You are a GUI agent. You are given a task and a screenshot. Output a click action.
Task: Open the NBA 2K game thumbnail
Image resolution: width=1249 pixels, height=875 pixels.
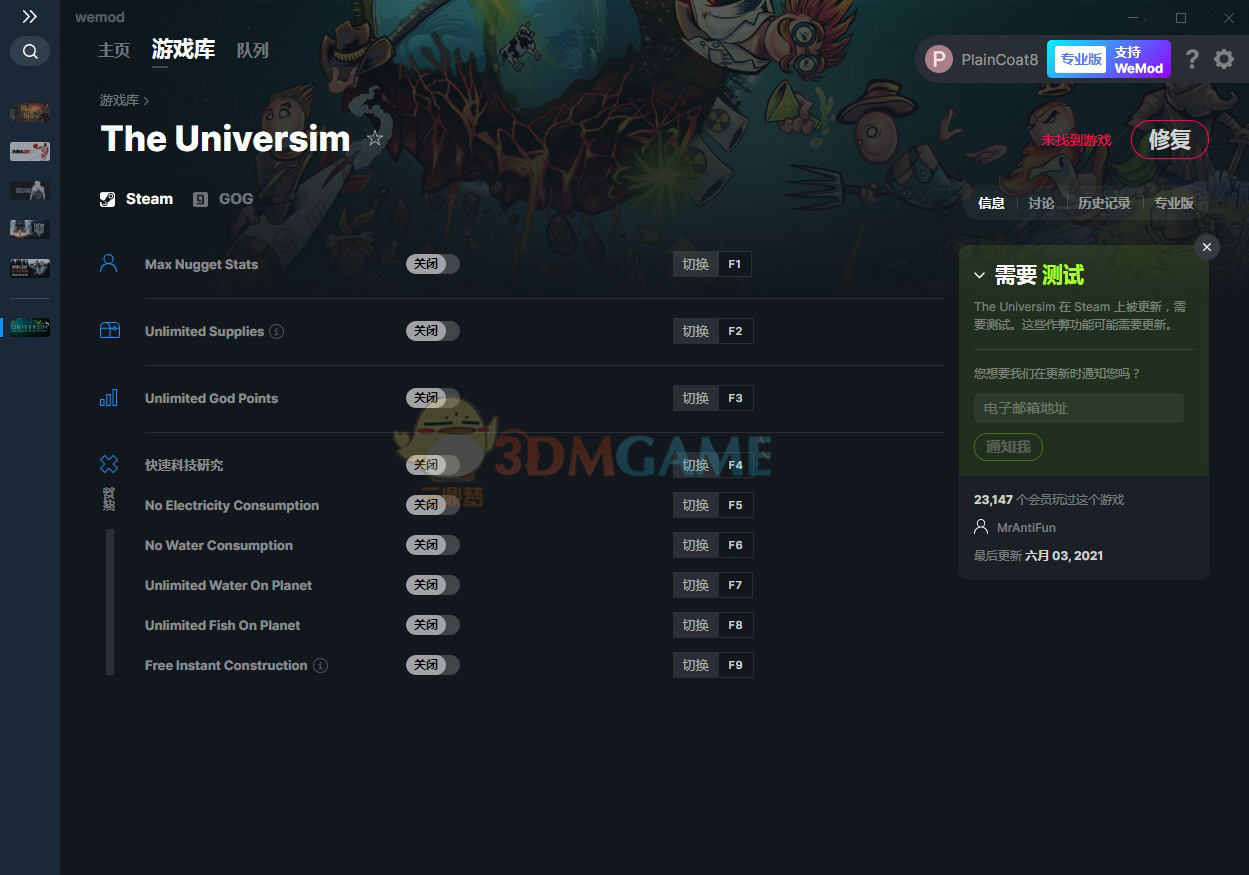coord(30,151)
